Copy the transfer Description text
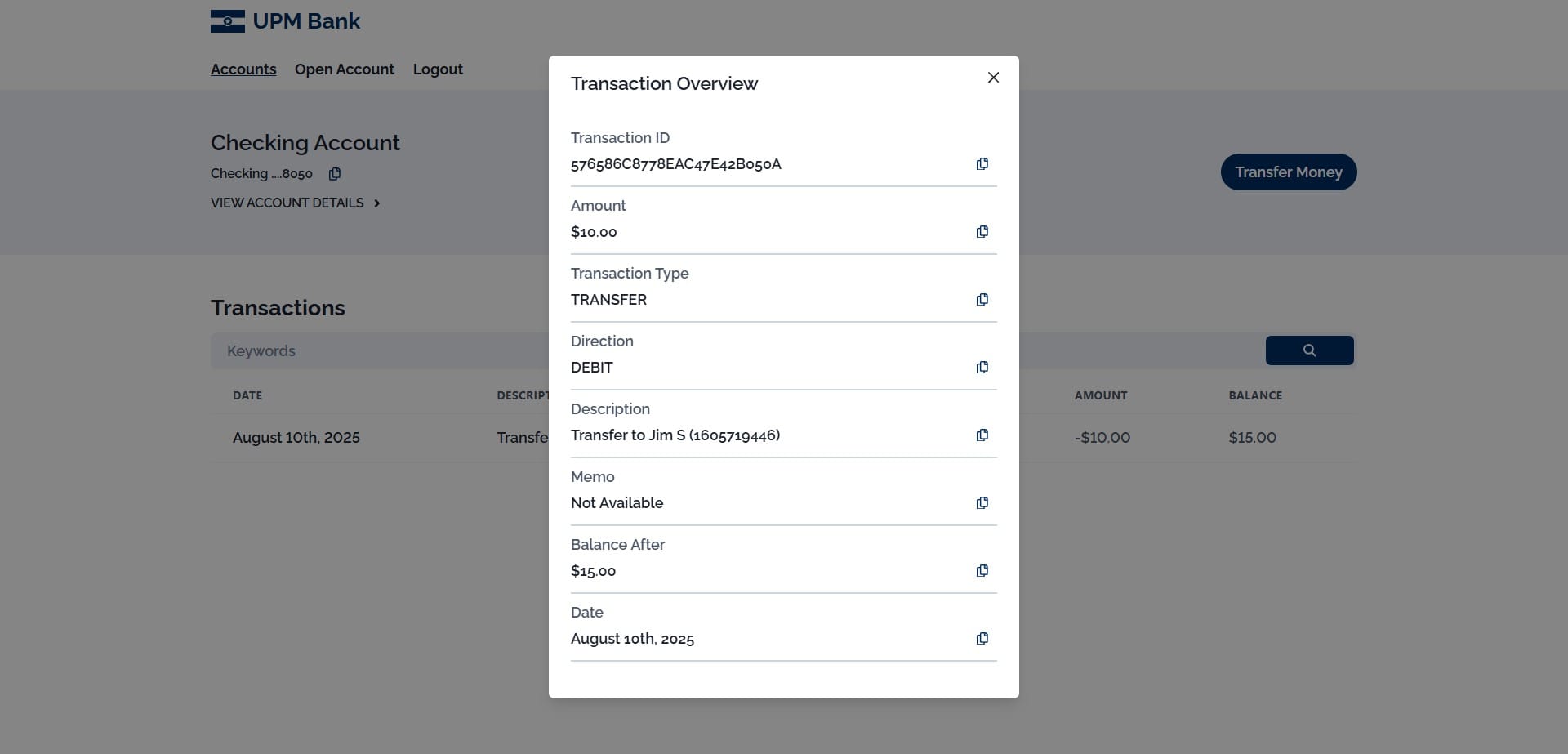1568x754 pixels. pos(982,435)
